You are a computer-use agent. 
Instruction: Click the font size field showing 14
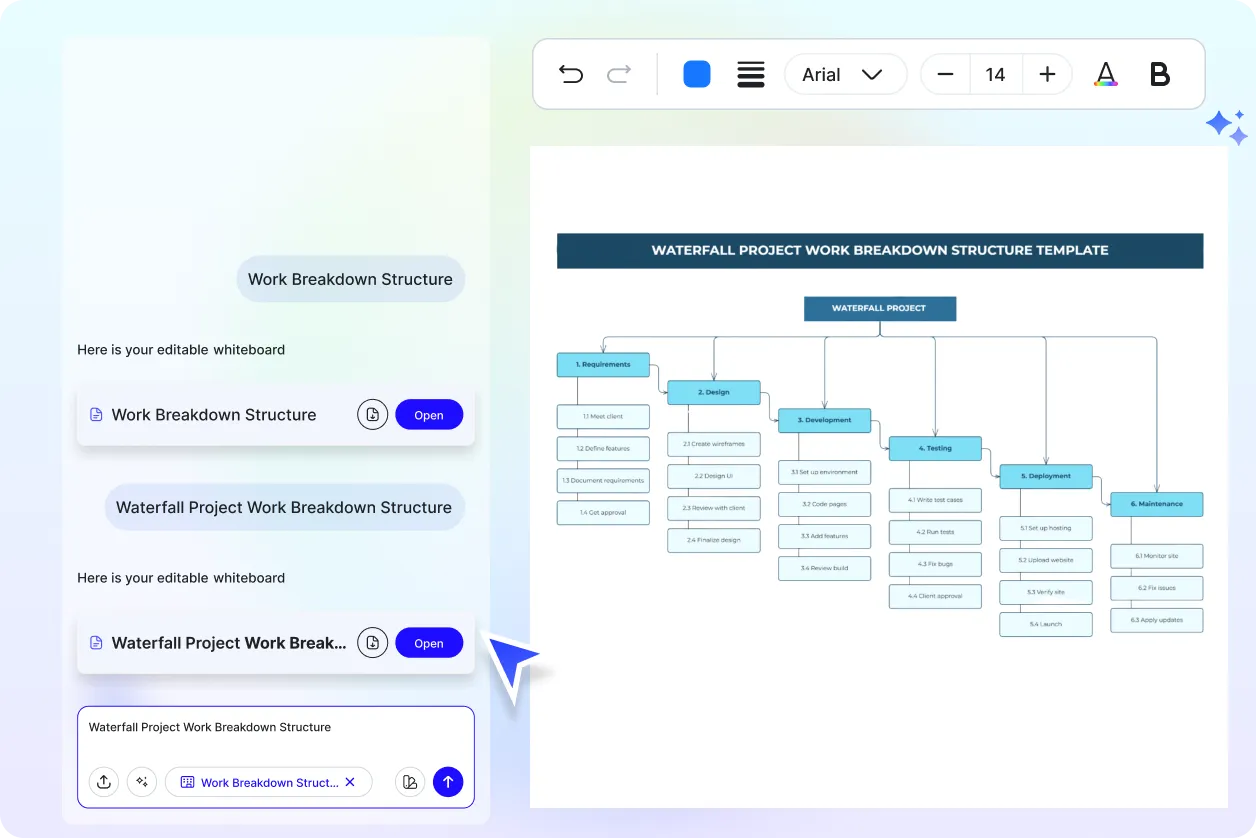coord(995,74)
